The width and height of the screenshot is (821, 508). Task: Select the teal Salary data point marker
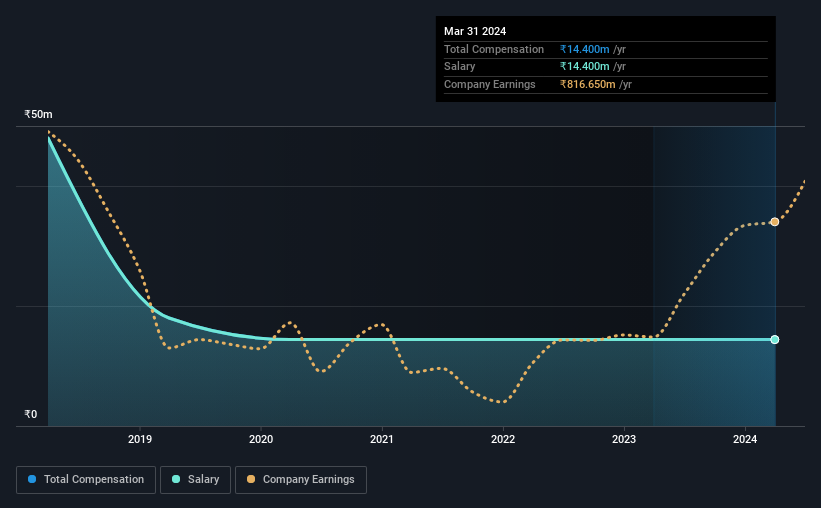pos(775,340)
